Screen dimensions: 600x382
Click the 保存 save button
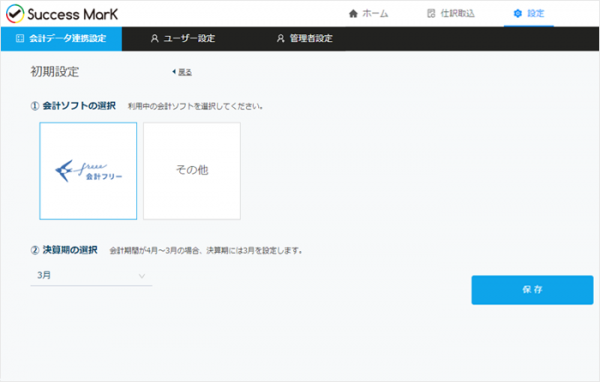click(532, 290)
